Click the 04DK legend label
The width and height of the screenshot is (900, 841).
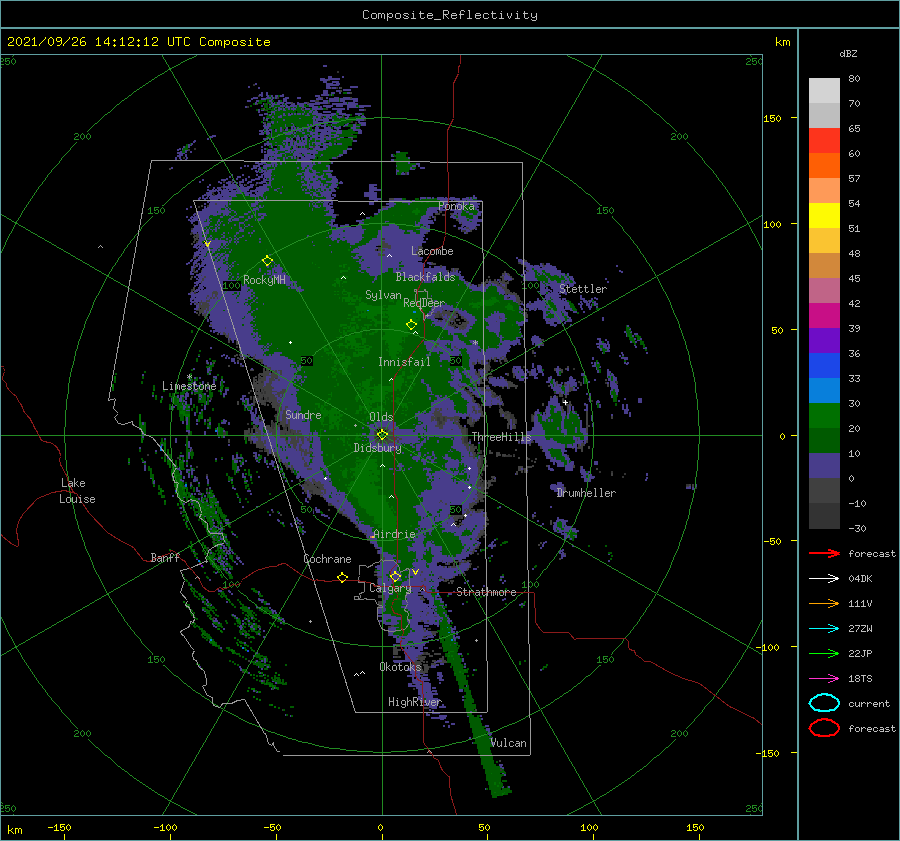[x=860, y=578]
